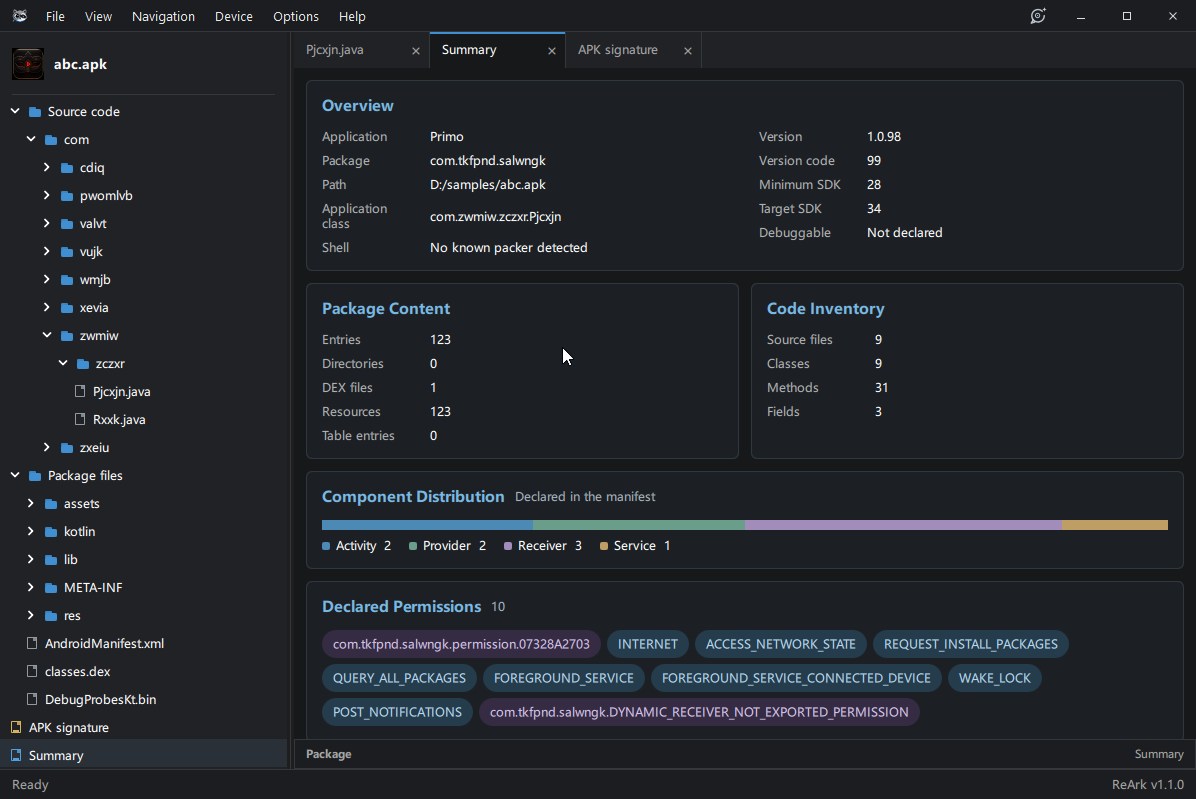Click the purple Receiver bar segment
1196x799 pixels.
[x=903, y=525]
